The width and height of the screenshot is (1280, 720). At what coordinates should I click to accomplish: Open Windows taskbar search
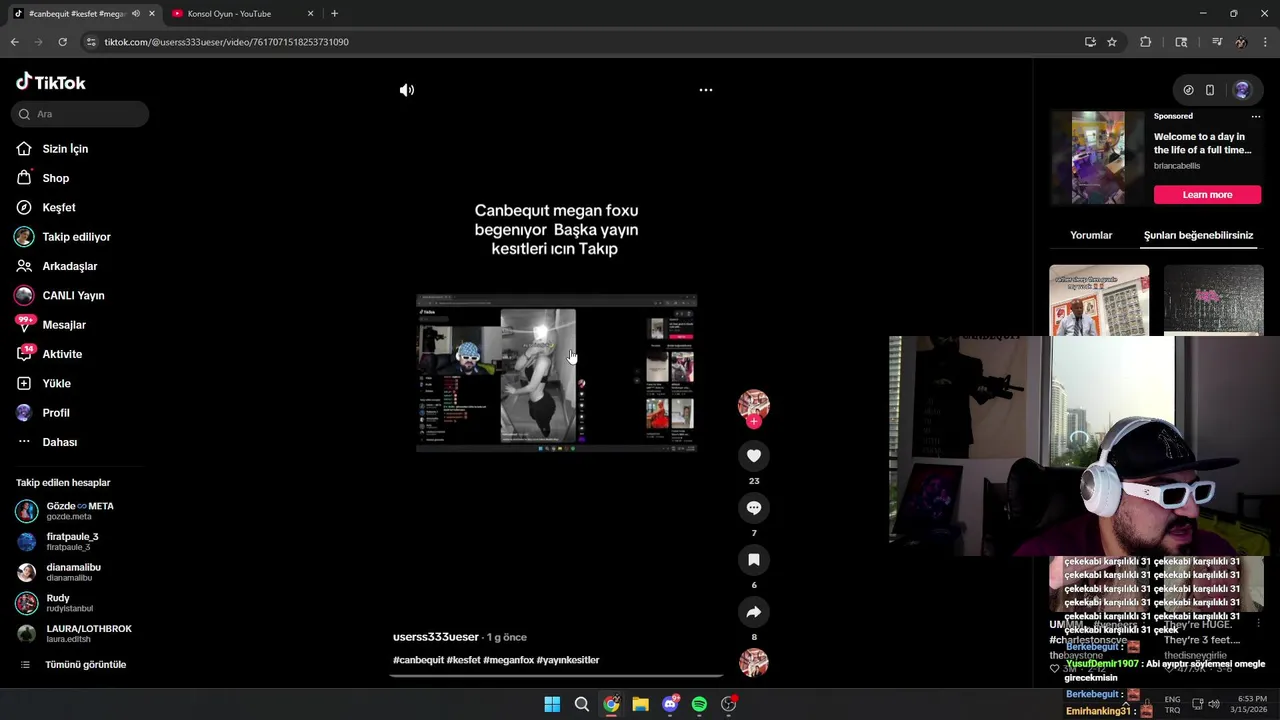tap(581, 704)
